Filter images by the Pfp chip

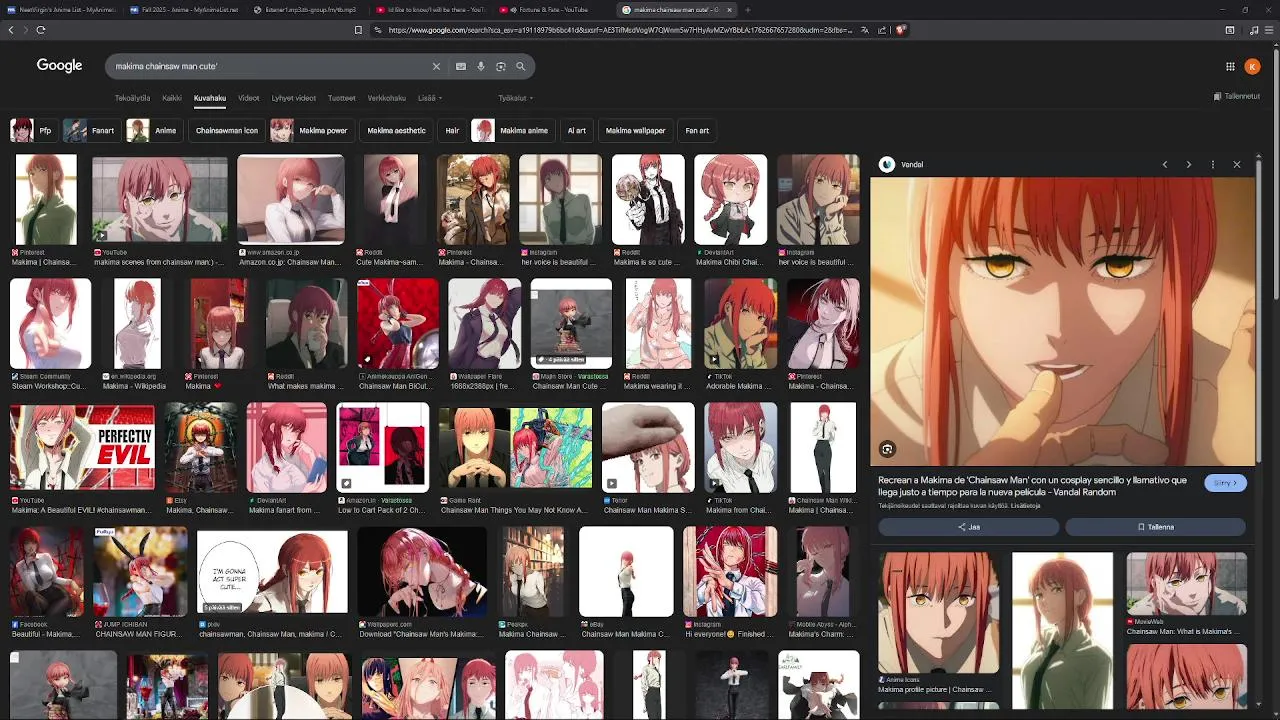point(32,130)
